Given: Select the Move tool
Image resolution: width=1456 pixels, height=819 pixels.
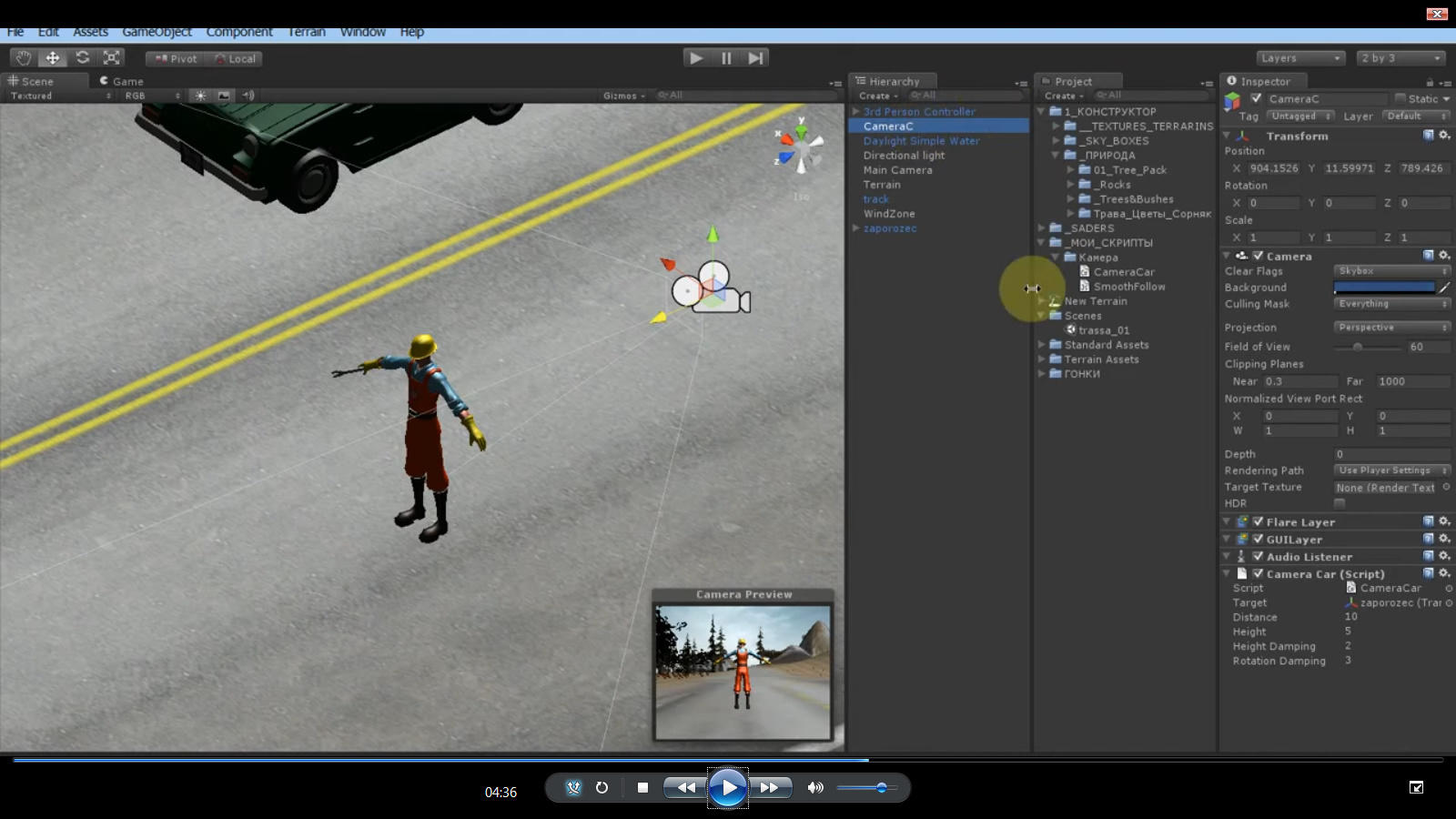Looking at the screenshot, I should [x=53, y=57].
